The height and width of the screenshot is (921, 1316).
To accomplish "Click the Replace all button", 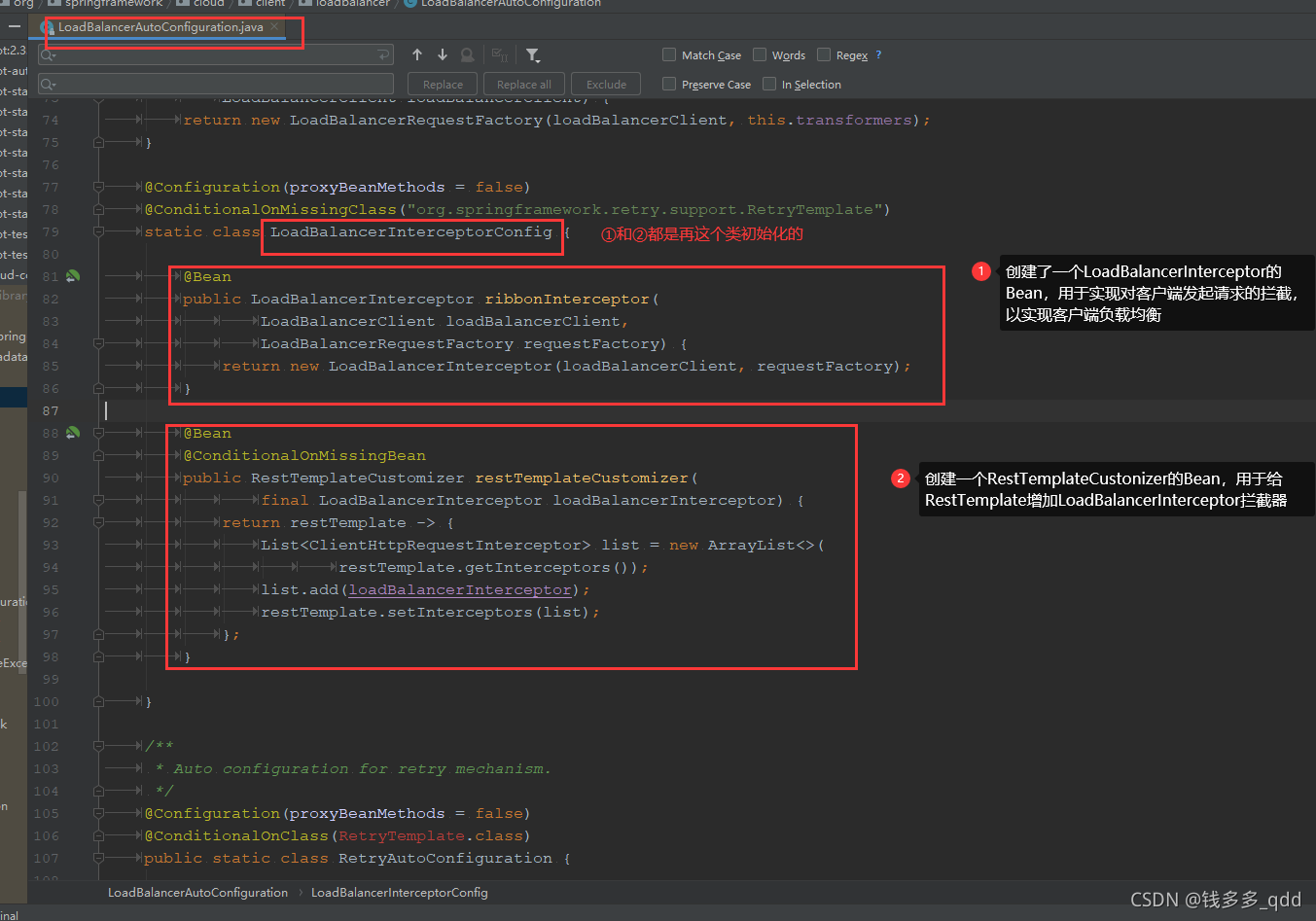I will (x=523, y=85).
